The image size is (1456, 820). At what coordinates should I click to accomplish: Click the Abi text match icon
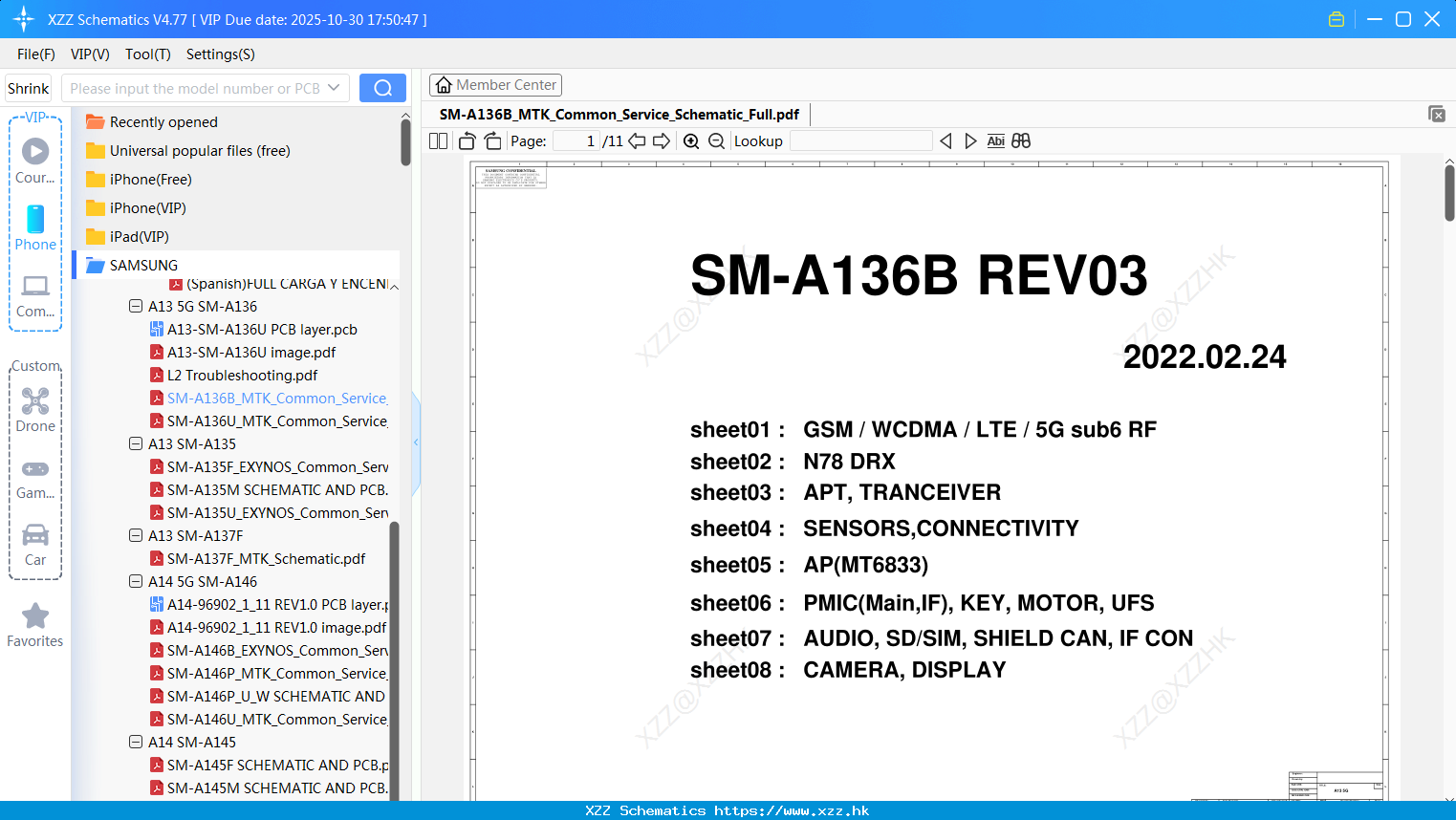pyautogui.click(x=995, y=141)
